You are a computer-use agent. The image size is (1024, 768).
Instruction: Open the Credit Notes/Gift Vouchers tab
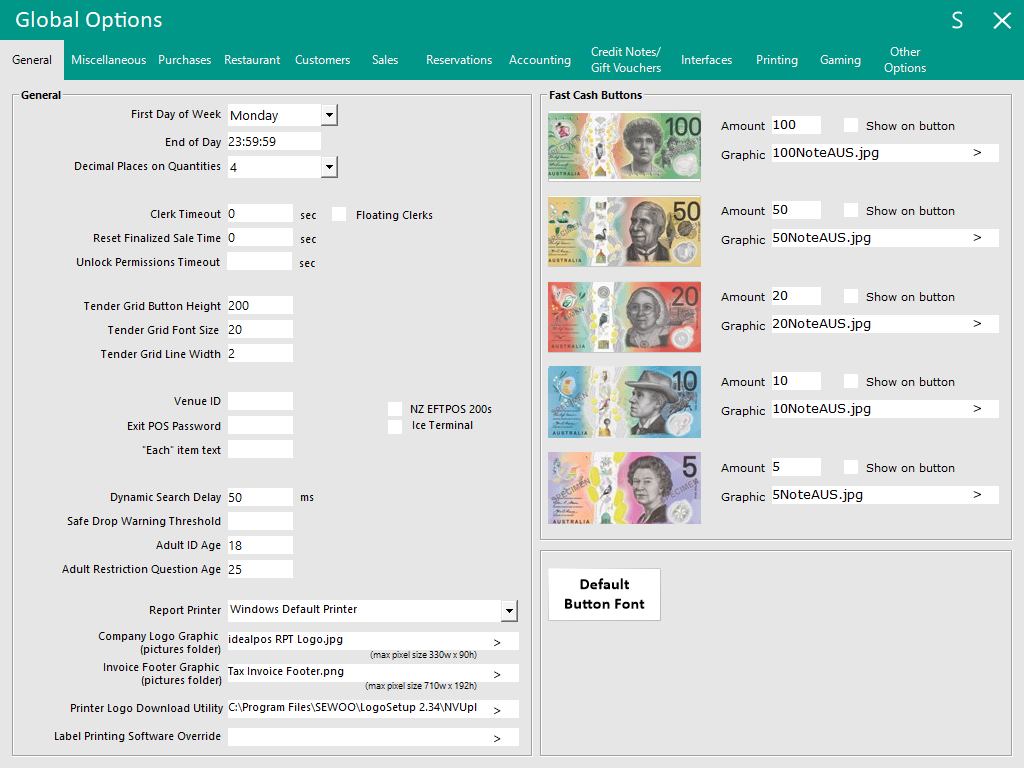point(626,60)
